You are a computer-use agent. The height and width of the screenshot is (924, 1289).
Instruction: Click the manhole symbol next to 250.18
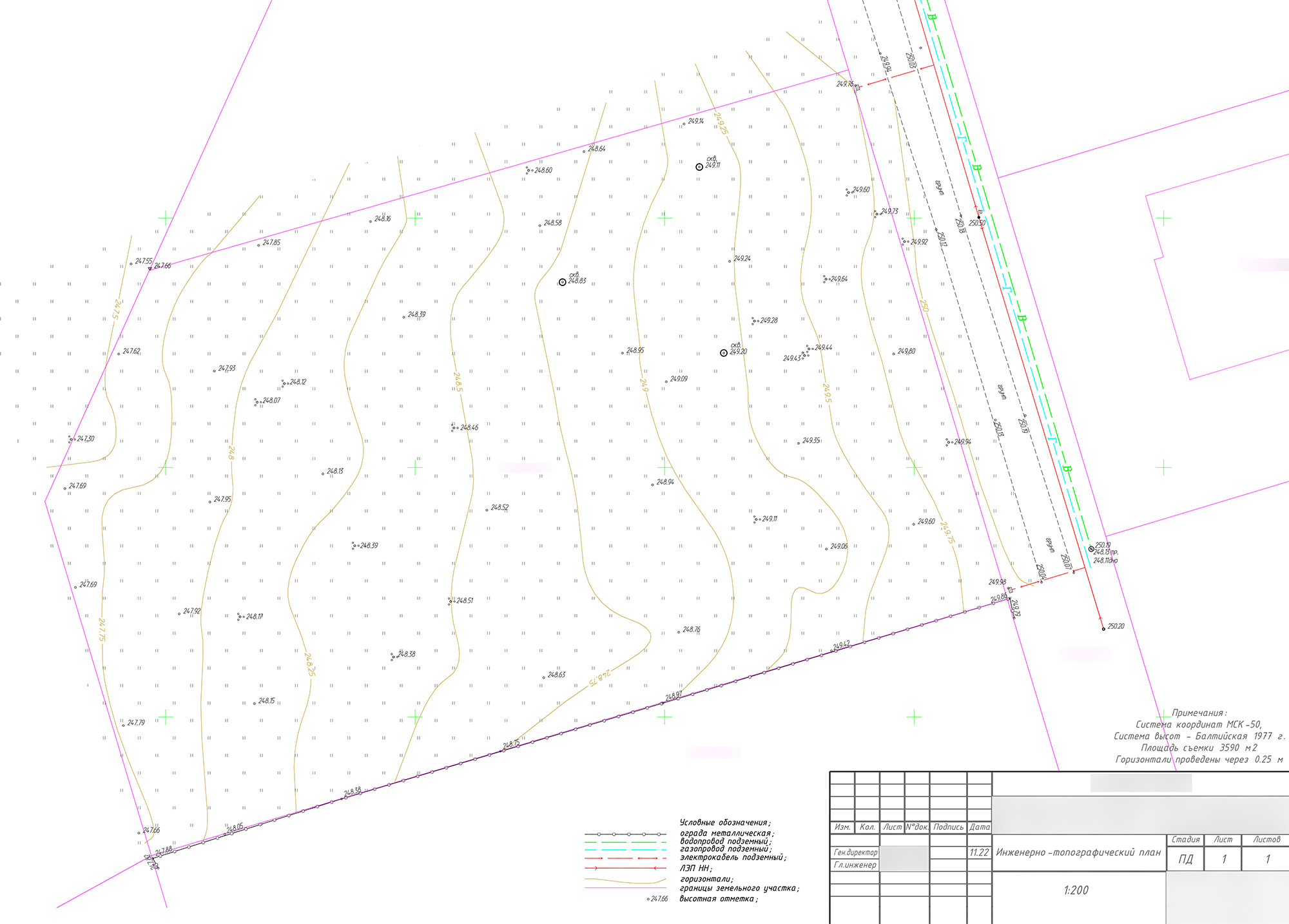click(1090, 549)
